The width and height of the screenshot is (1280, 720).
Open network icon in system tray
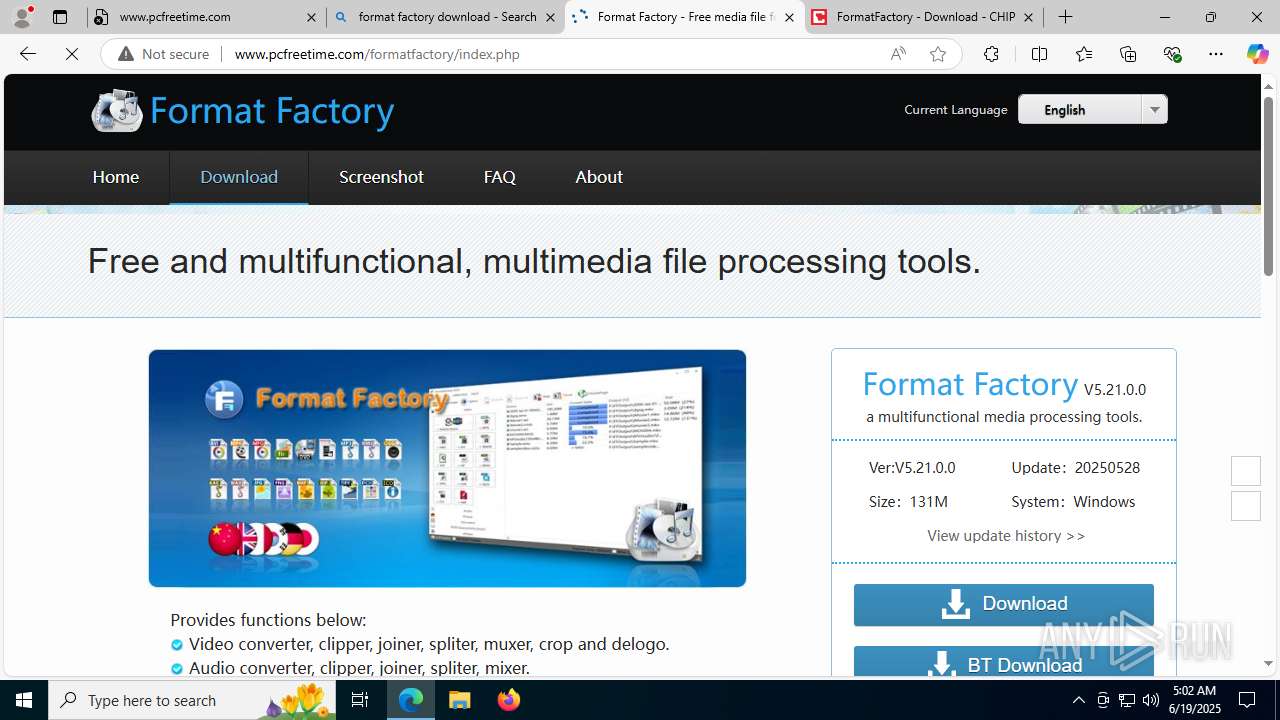point(1126,700)
